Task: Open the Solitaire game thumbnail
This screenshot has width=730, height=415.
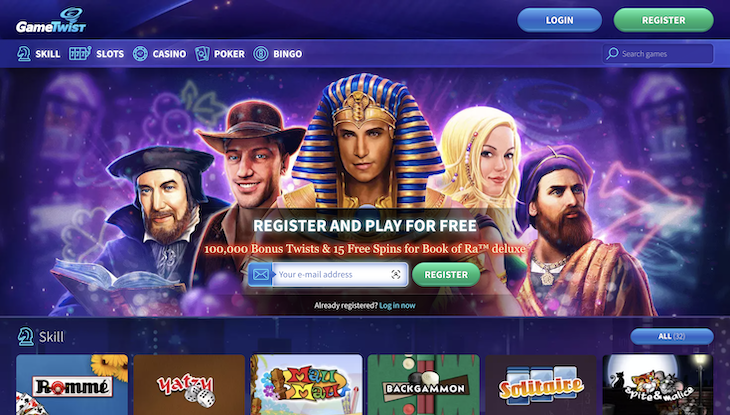Action: coord(541,385)
